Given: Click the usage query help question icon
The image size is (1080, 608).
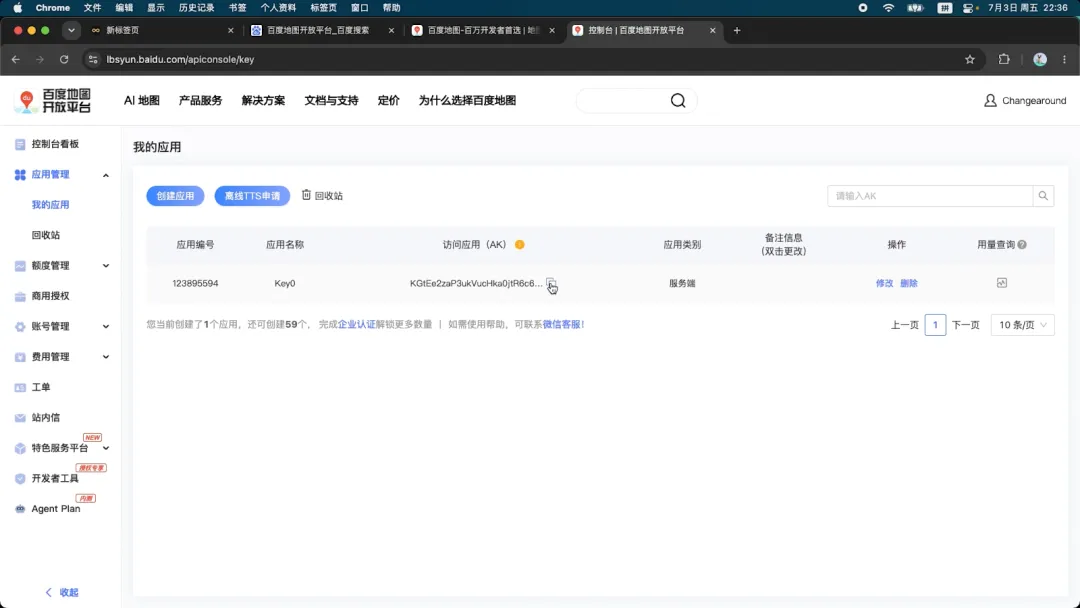Looking at the screenshot, I should (x=1022, y=244).
